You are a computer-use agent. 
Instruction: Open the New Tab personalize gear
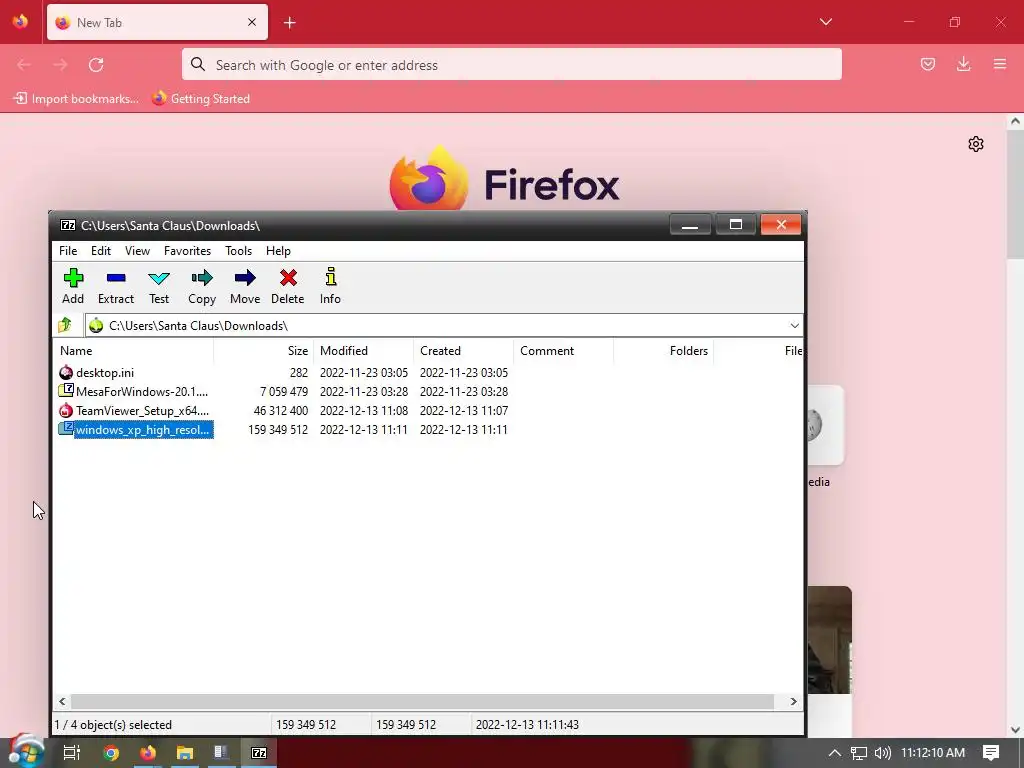pos(976,144)
